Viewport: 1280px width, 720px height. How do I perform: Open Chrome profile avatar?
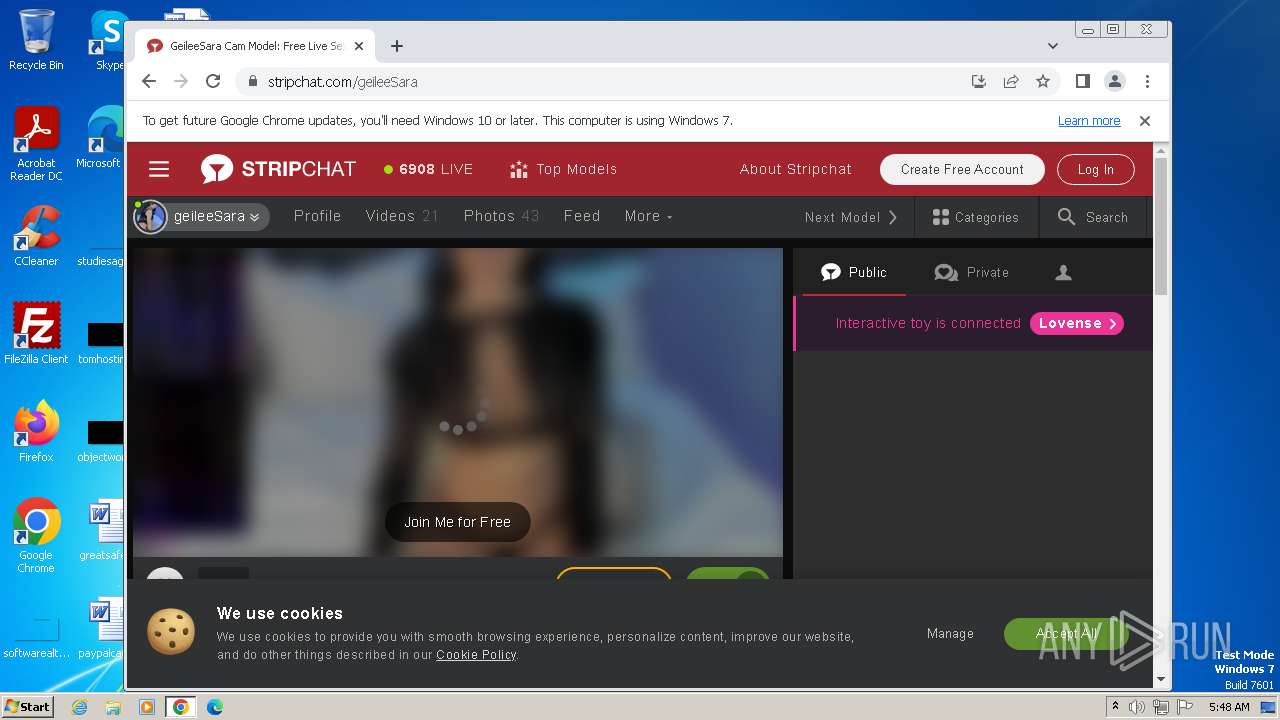pos(1114,81)
